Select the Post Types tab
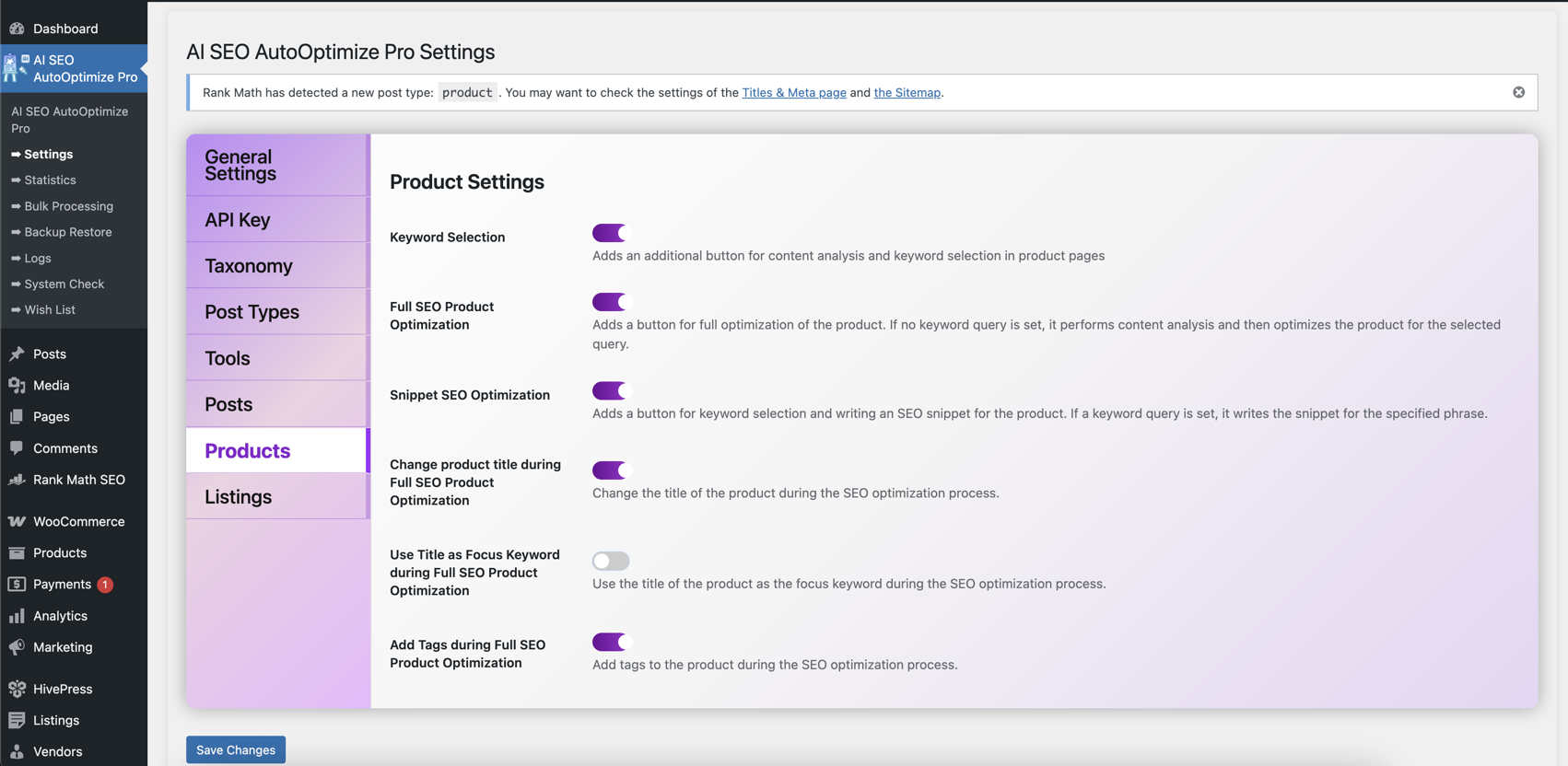1568x766 pixels. click(277, 311)
